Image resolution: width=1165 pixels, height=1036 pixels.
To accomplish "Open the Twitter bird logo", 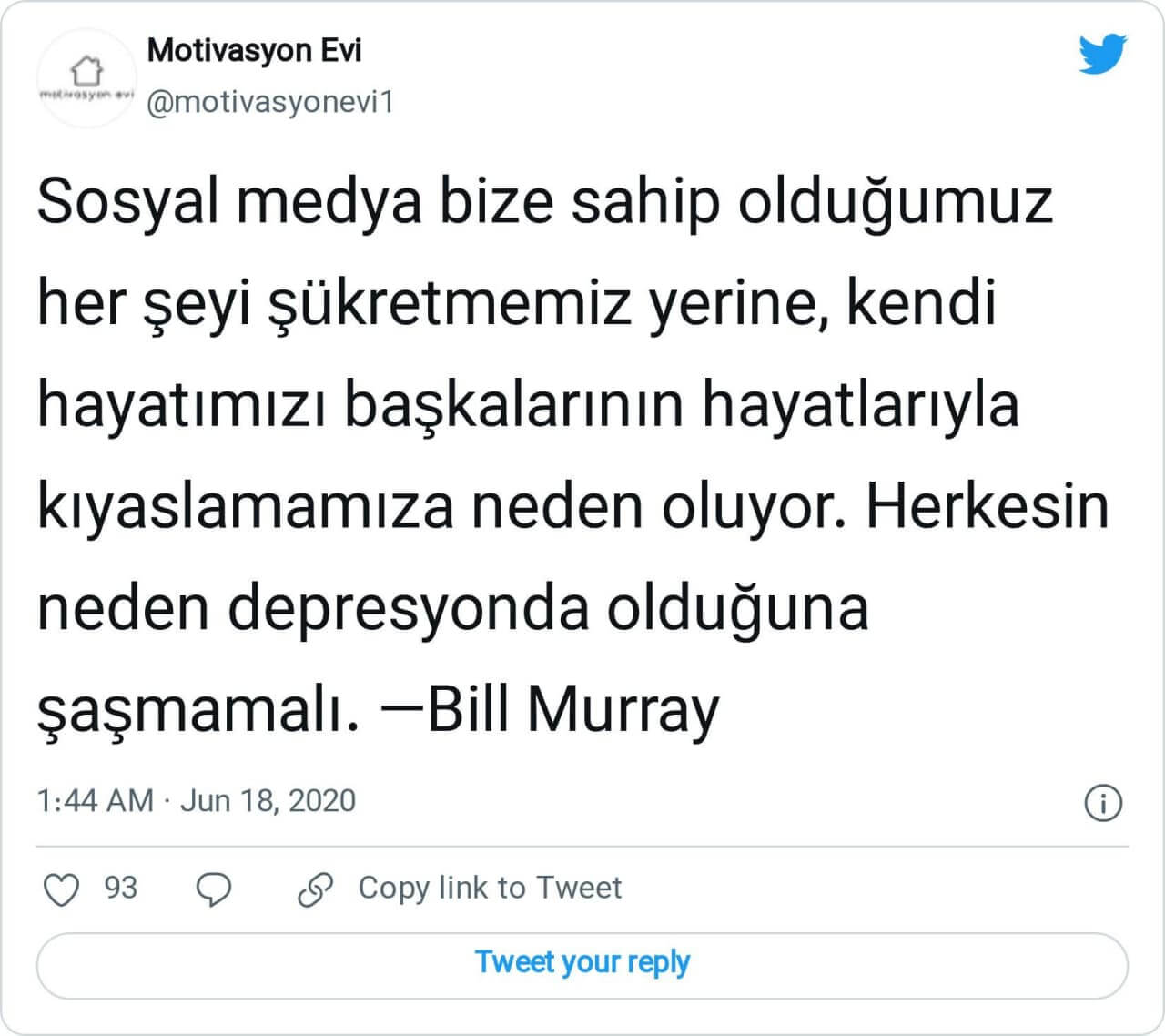I will pyautogui.click(x=1103, y=54).
